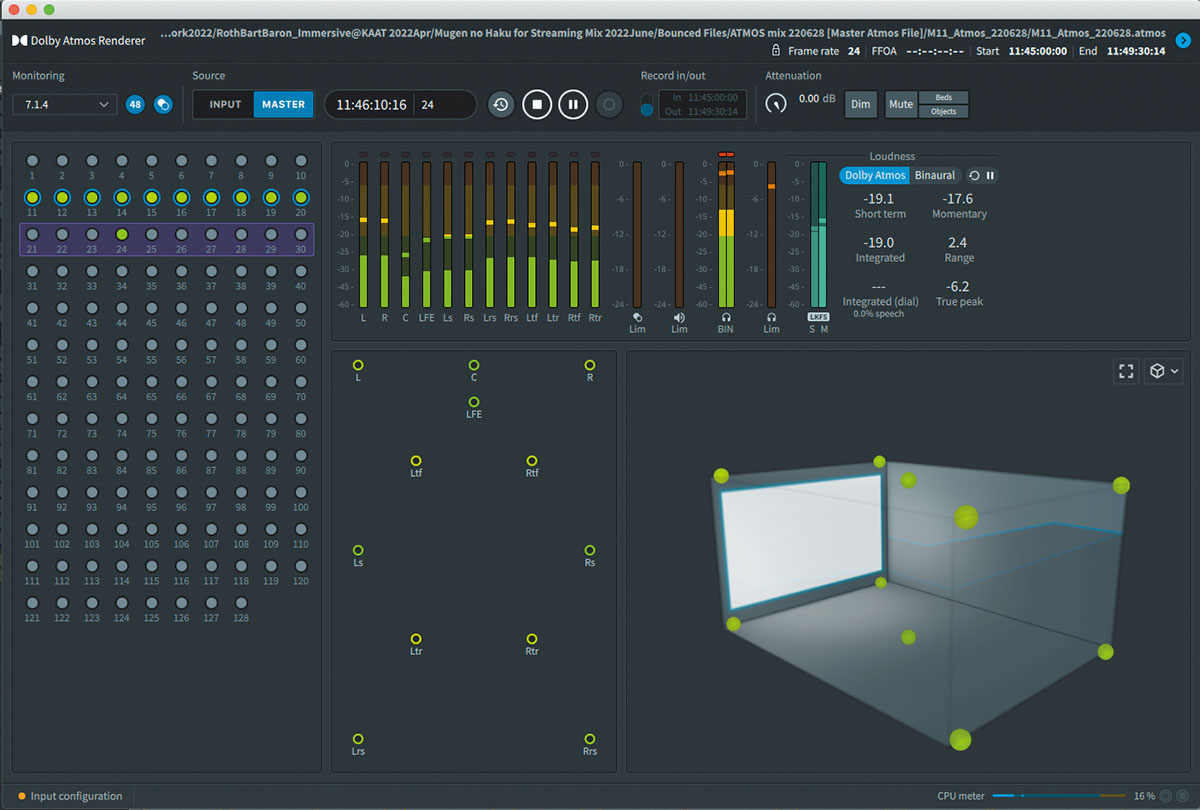Click input object 21 indicator
This screenshot has height=810, width=1200.
32,234
